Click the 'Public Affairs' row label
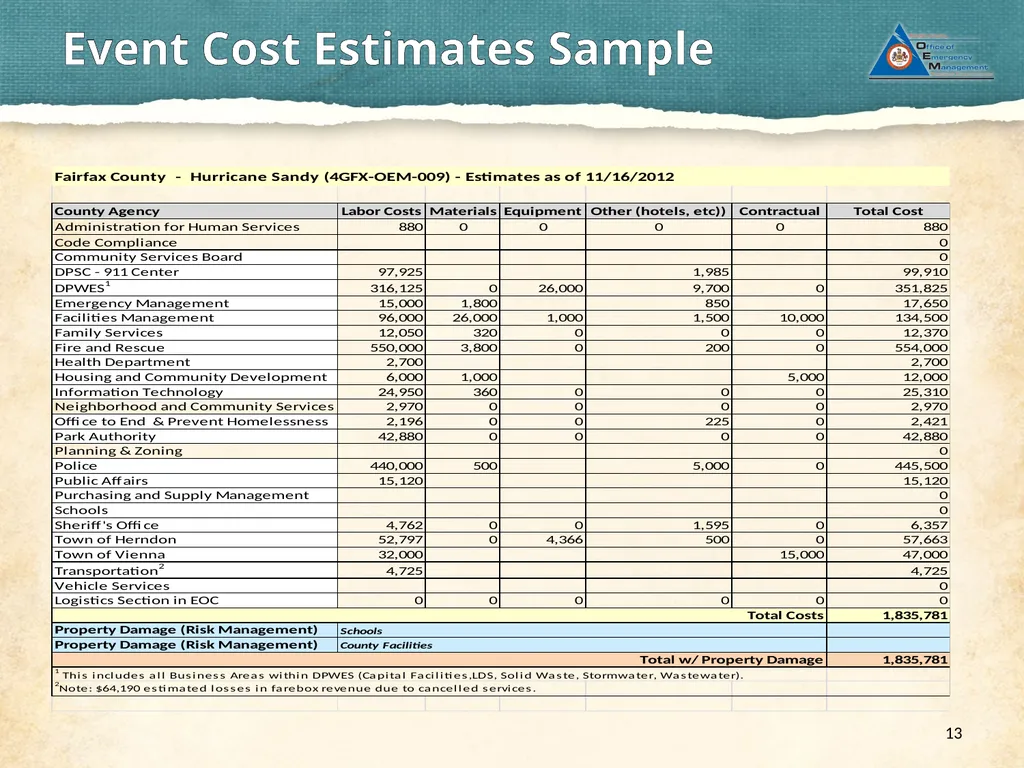This screenshot has height=768, width=1024. point(101,481)
